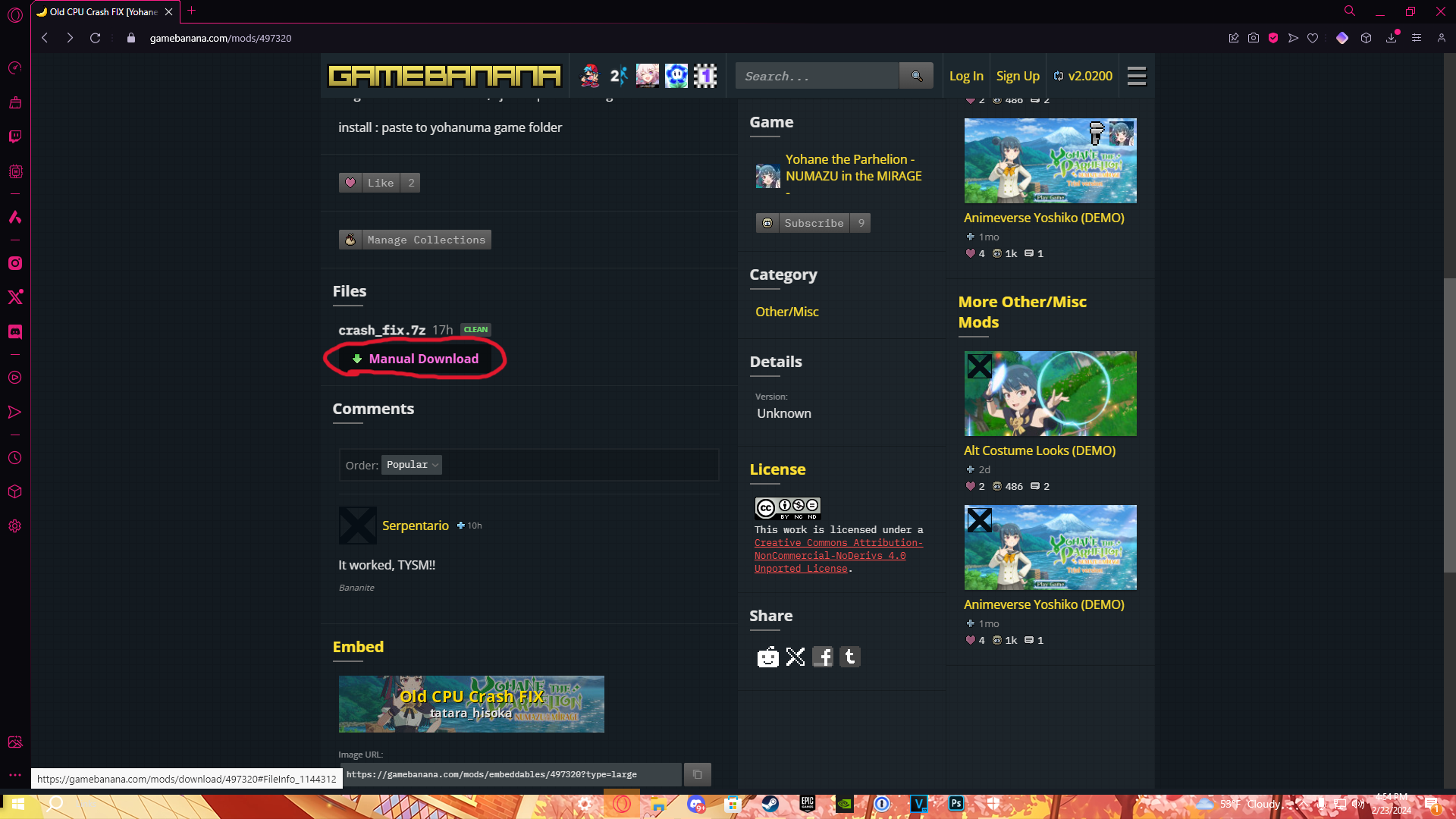Click the search magnifier button on GameBanana

916,76
